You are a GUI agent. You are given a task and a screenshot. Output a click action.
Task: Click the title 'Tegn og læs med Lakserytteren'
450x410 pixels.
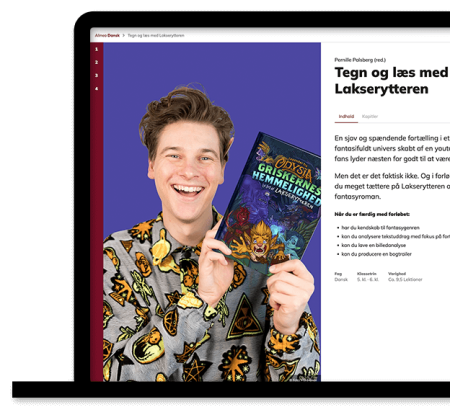(x=392, y=81)
